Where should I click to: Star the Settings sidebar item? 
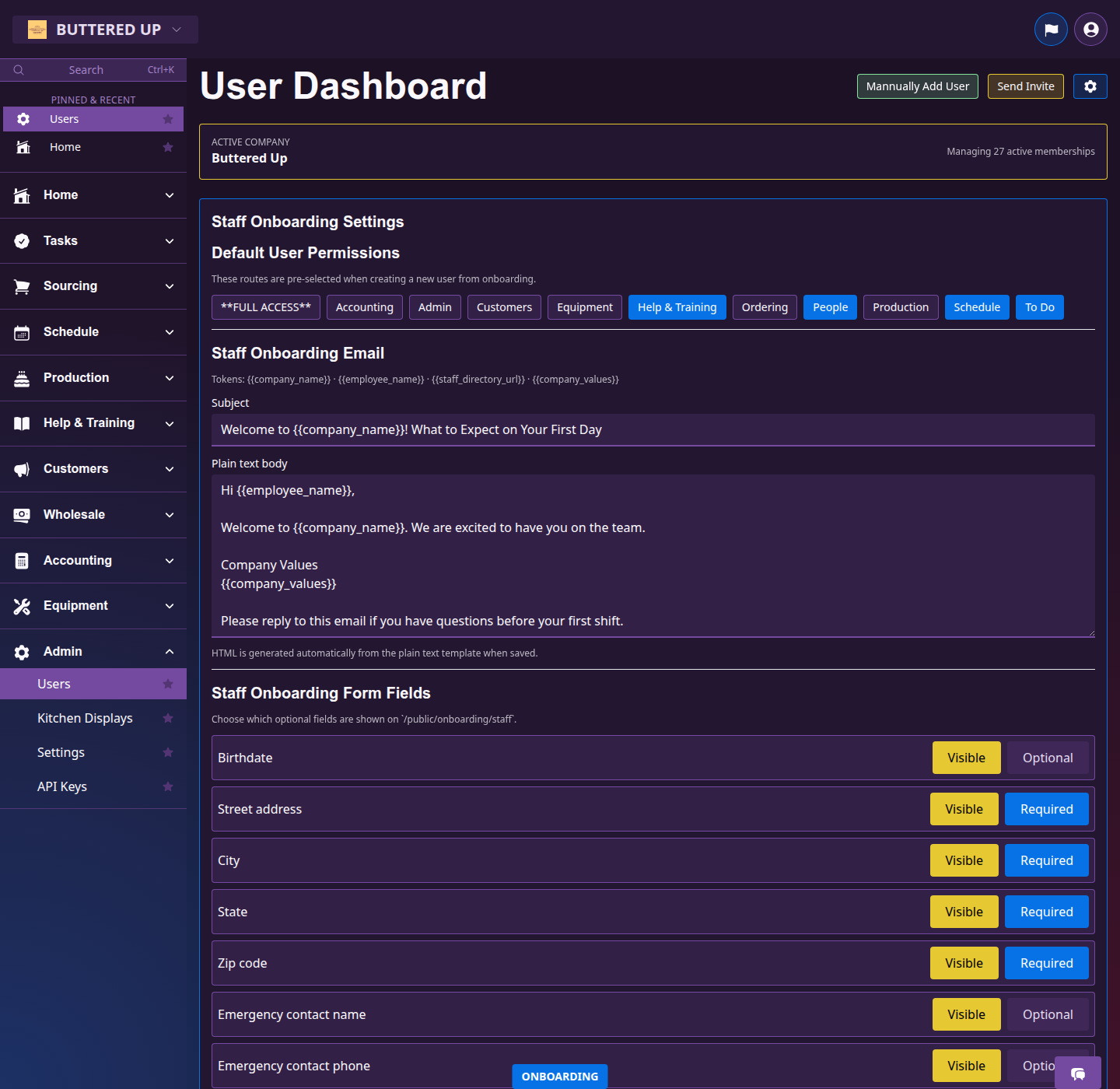[x=168, y=752]
